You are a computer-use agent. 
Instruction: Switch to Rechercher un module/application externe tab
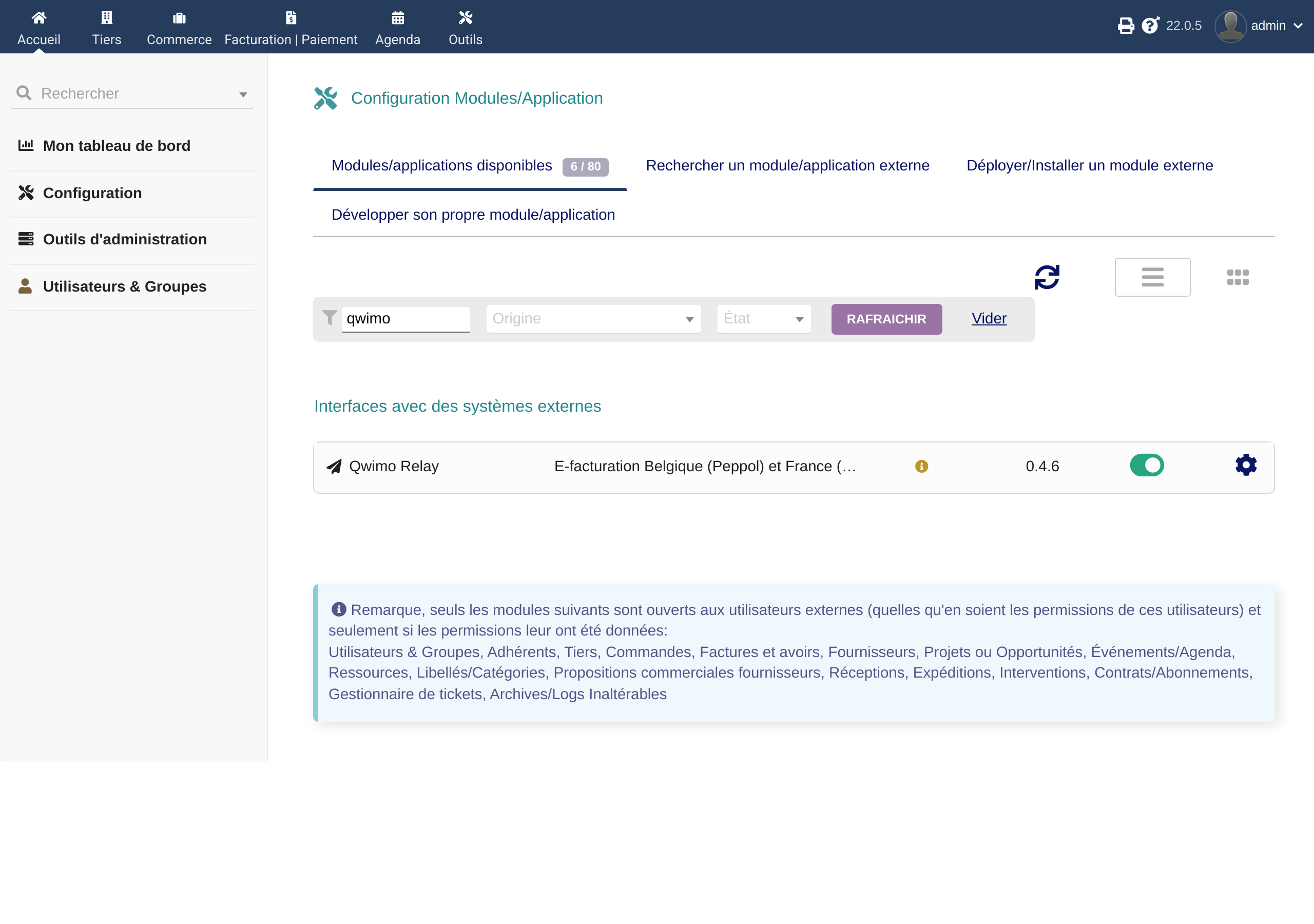(787, 165)
